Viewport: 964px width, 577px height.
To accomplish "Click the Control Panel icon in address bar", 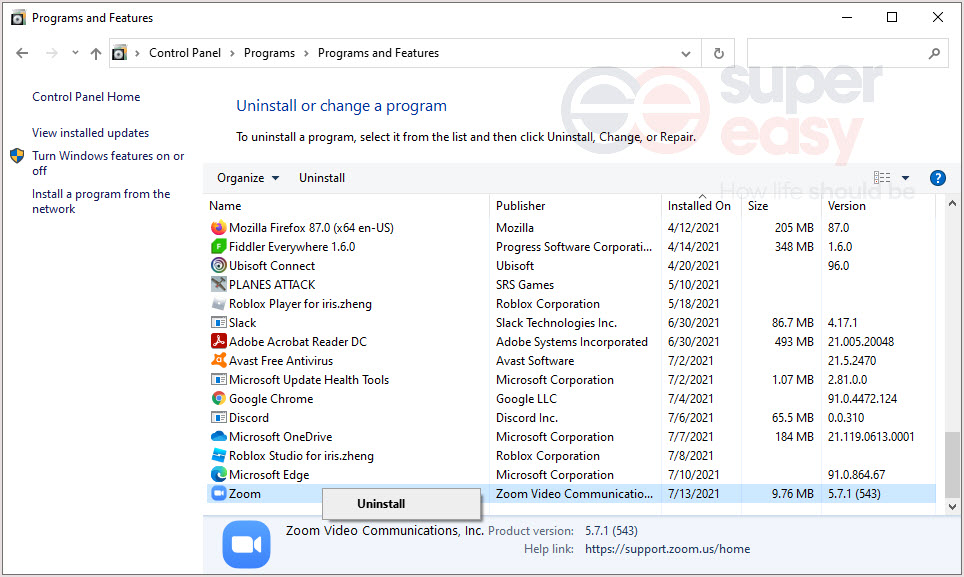I will click(120, 53).
